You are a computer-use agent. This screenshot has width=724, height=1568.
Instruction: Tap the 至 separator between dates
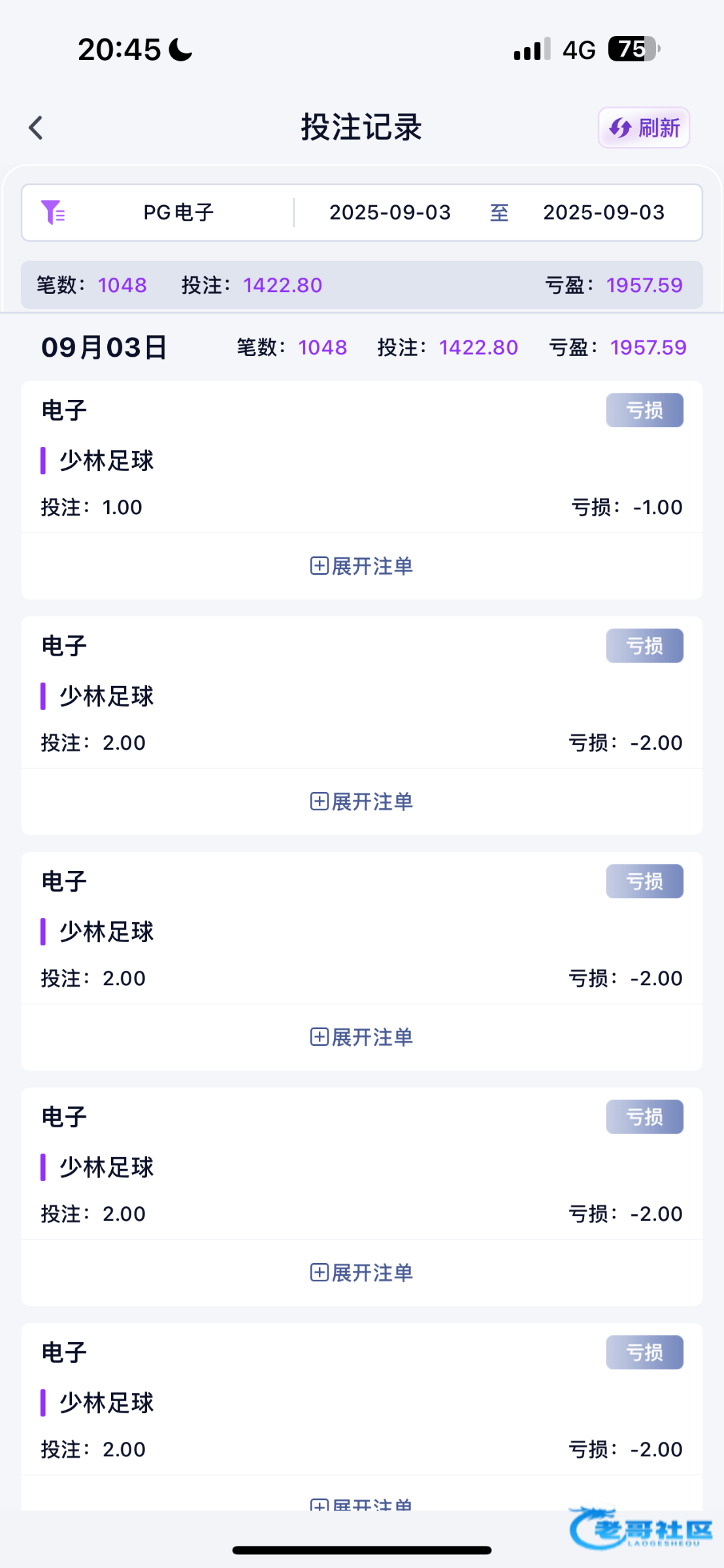tap(499, 212)
